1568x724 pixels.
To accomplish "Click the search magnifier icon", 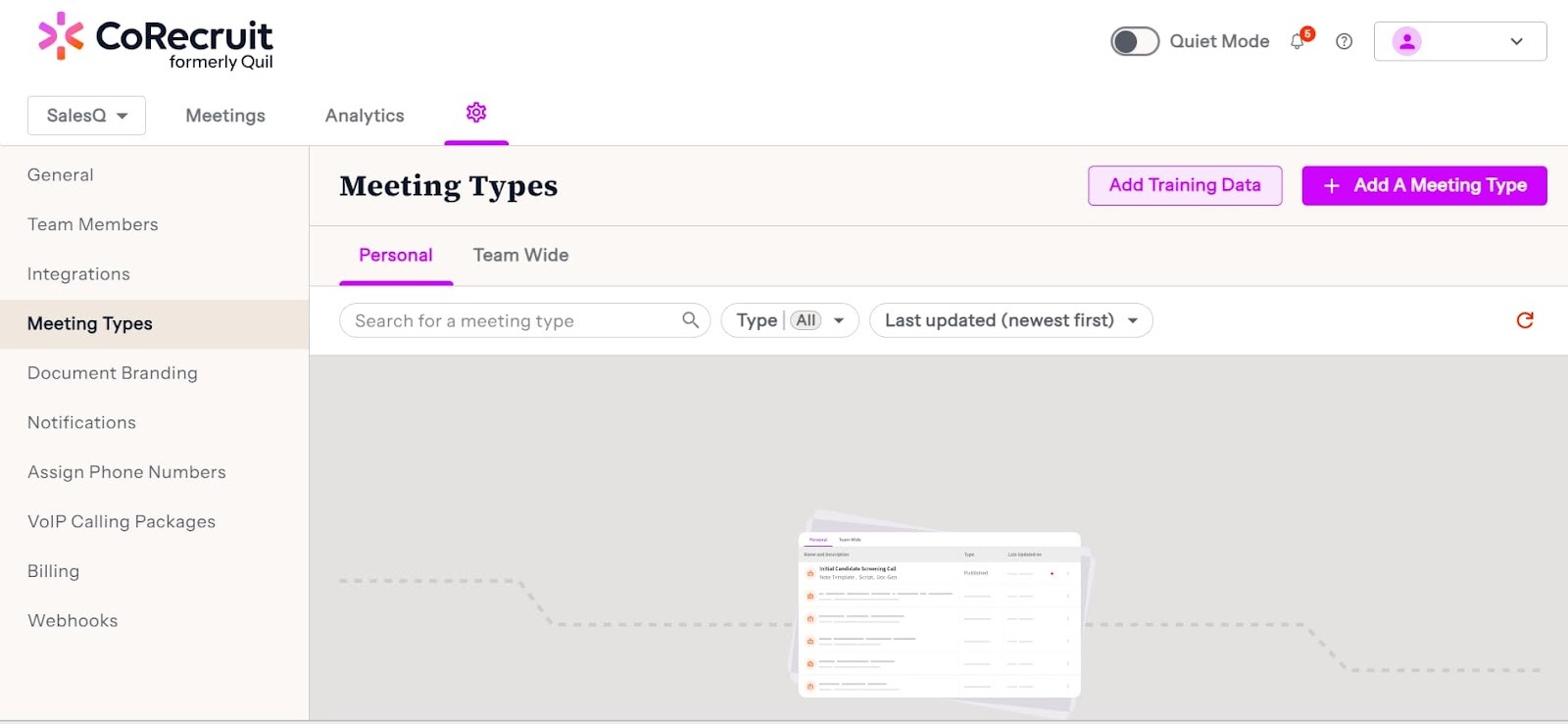I will (x=691, y=320).
